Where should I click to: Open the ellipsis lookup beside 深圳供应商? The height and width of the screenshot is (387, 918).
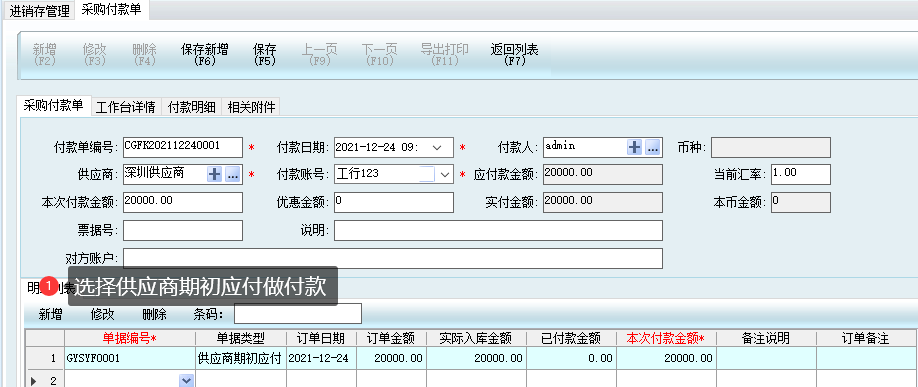[x=233, y=174]
